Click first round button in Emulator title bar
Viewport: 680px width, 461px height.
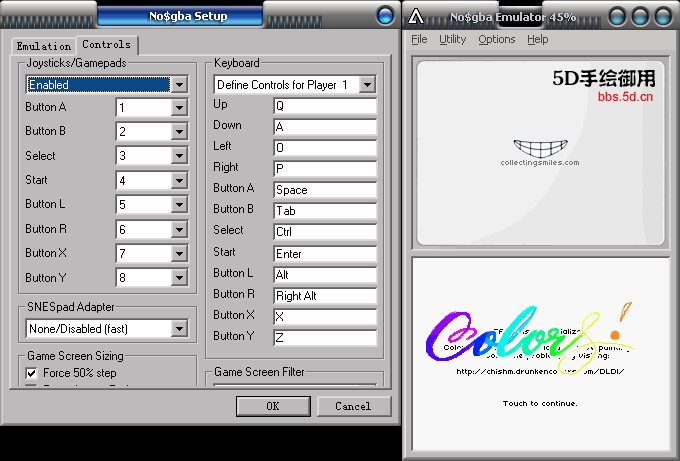[617, 17]
